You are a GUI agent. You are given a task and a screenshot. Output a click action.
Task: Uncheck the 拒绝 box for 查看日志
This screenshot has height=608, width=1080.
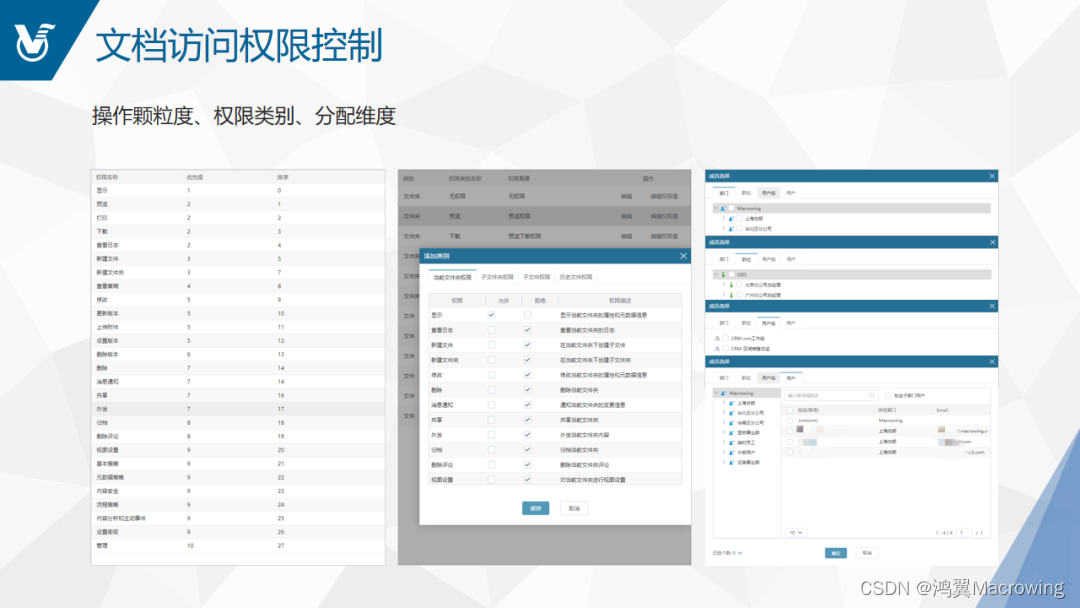tap(528, 331)
